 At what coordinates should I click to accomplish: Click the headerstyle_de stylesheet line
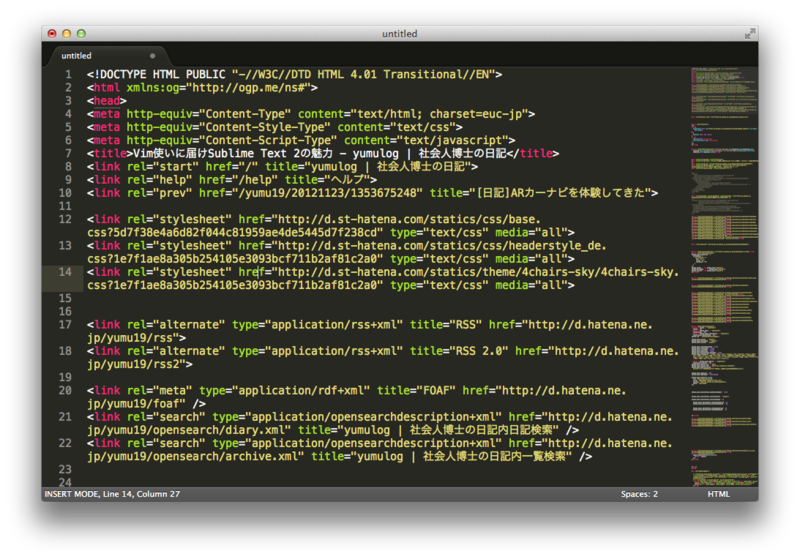click(346, 252)
